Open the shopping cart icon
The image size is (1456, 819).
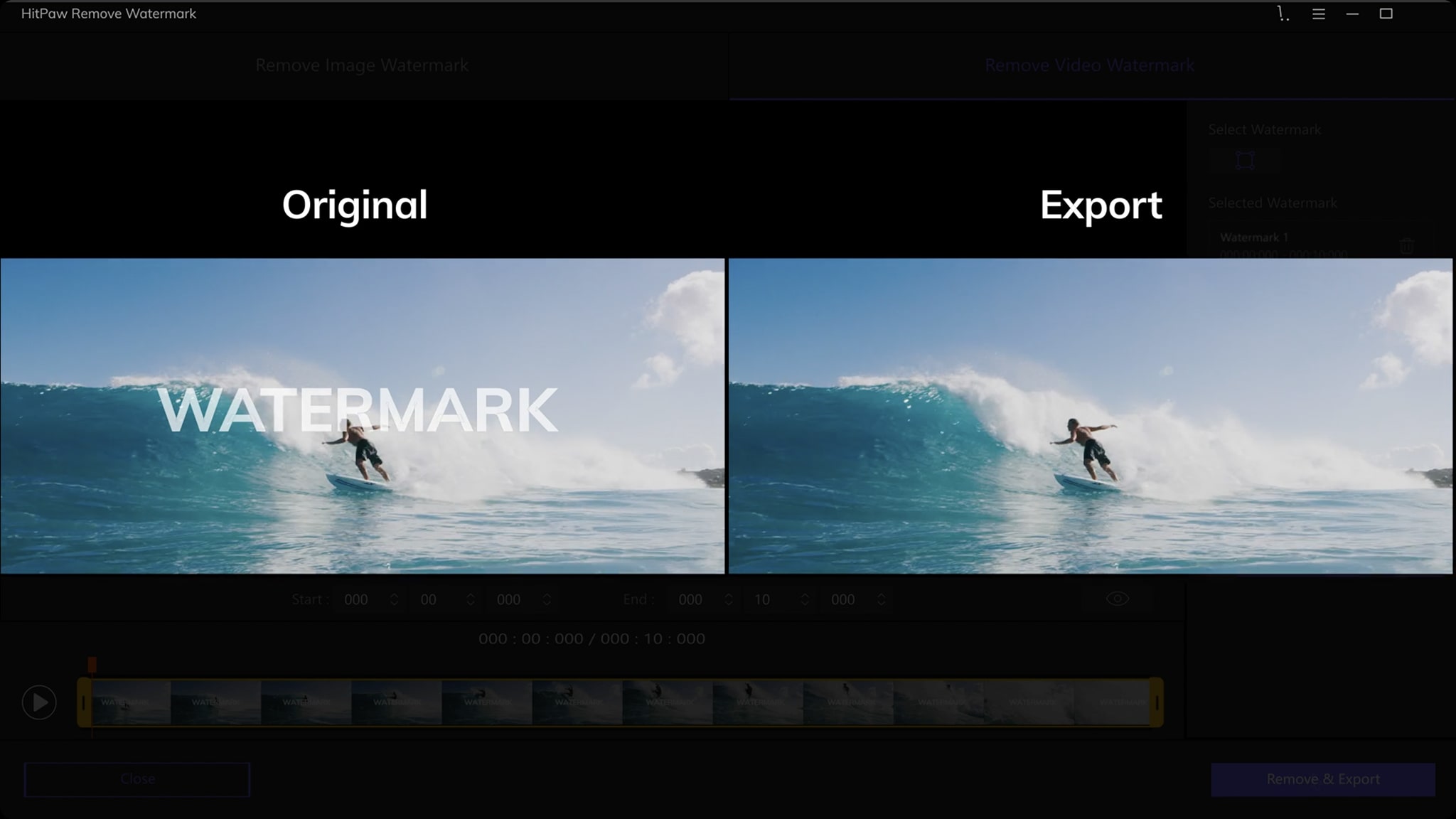[1283, 14]
